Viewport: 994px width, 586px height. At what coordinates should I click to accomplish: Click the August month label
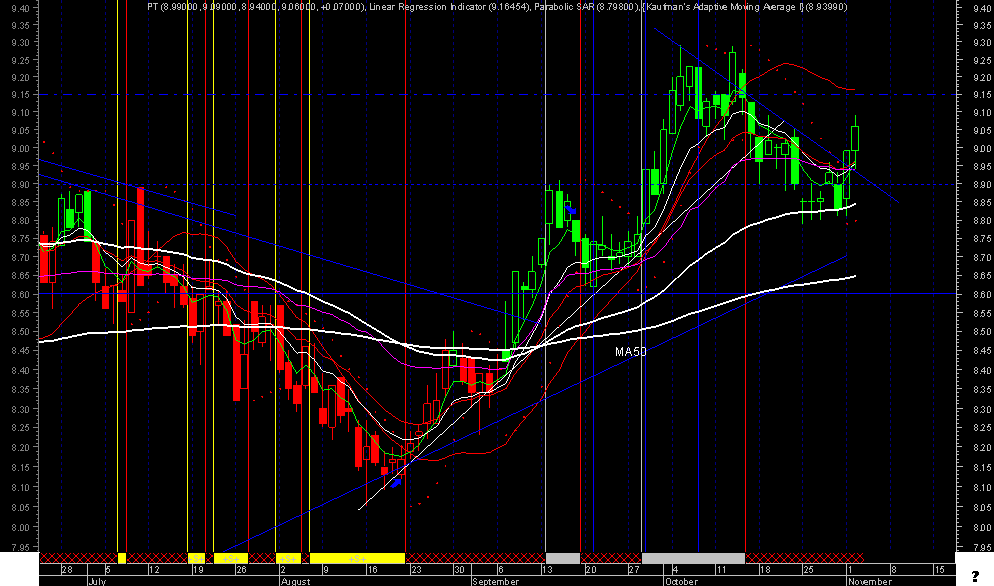295,581
